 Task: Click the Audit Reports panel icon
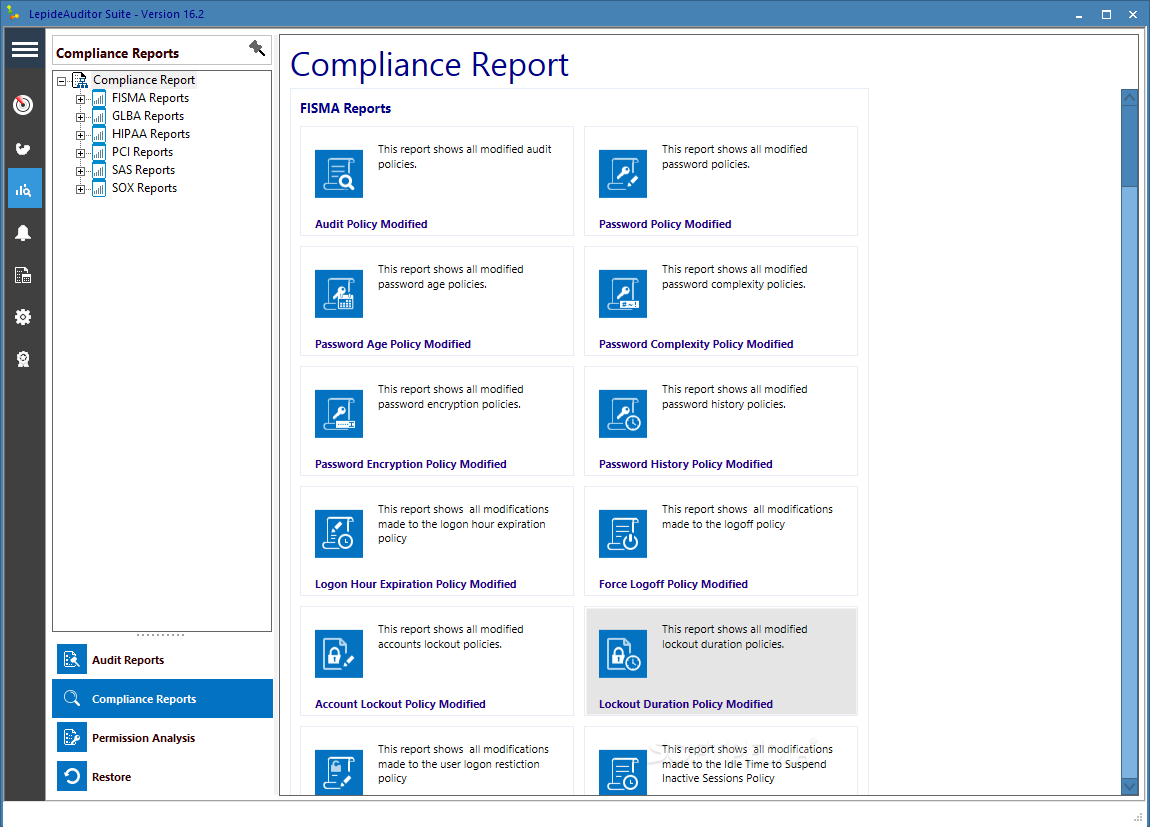[72, 660]
